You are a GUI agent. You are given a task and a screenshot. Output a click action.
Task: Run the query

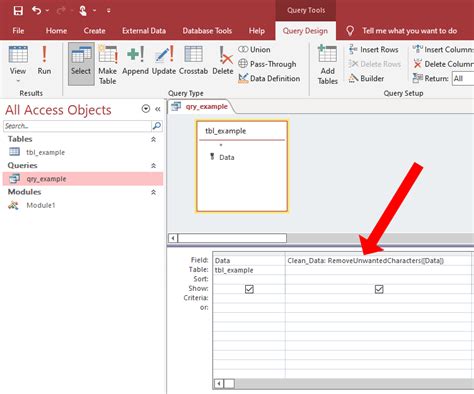(x=44, y=60)
